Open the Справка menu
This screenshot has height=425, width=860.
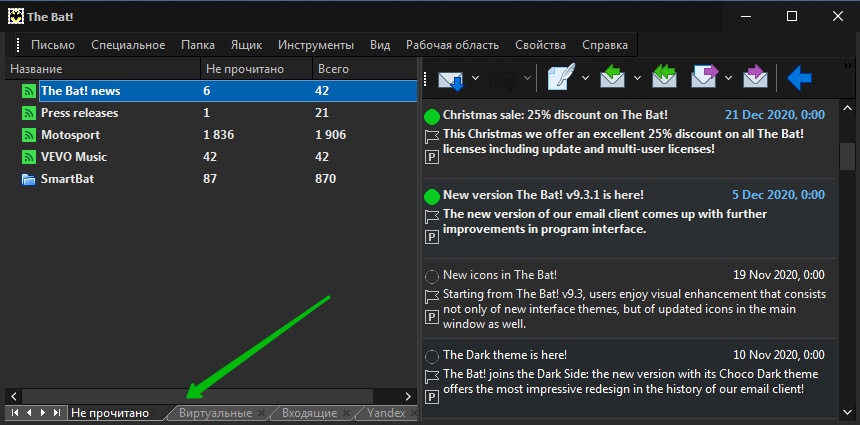pos(605,45)
